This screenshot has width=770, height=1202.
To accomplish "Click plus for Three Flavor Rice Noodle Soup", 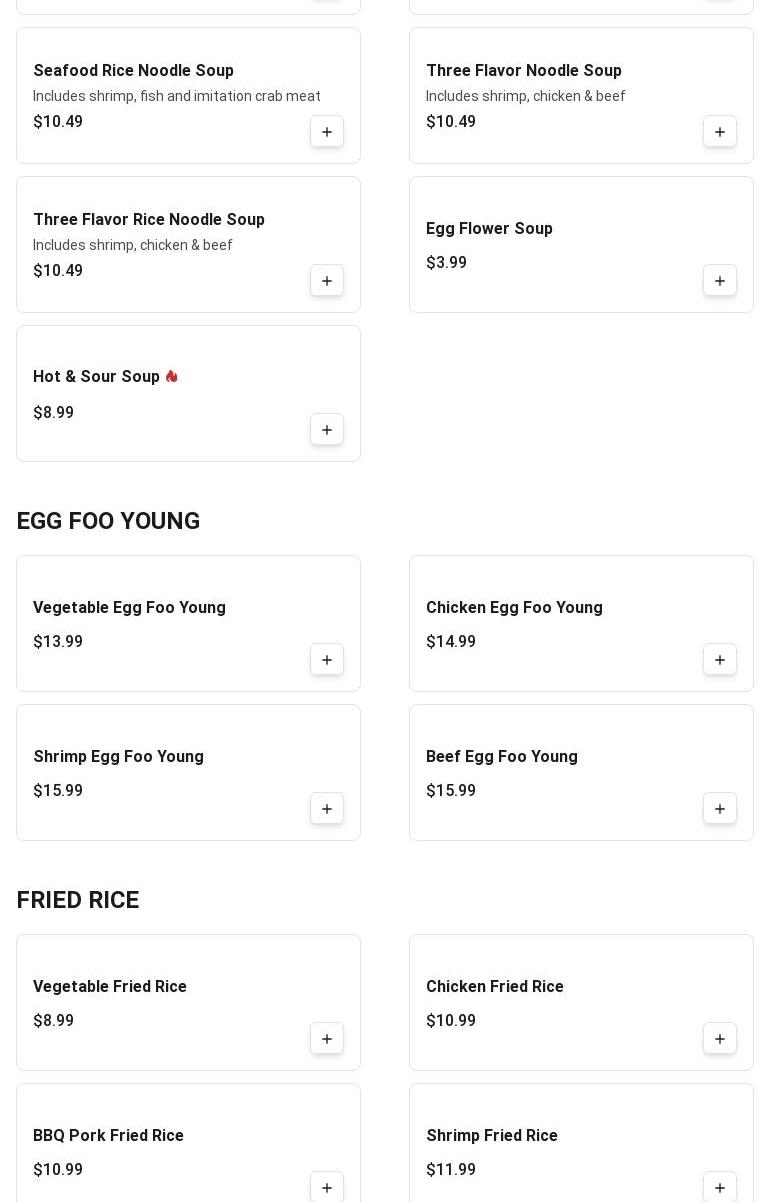I will [327, 281].
